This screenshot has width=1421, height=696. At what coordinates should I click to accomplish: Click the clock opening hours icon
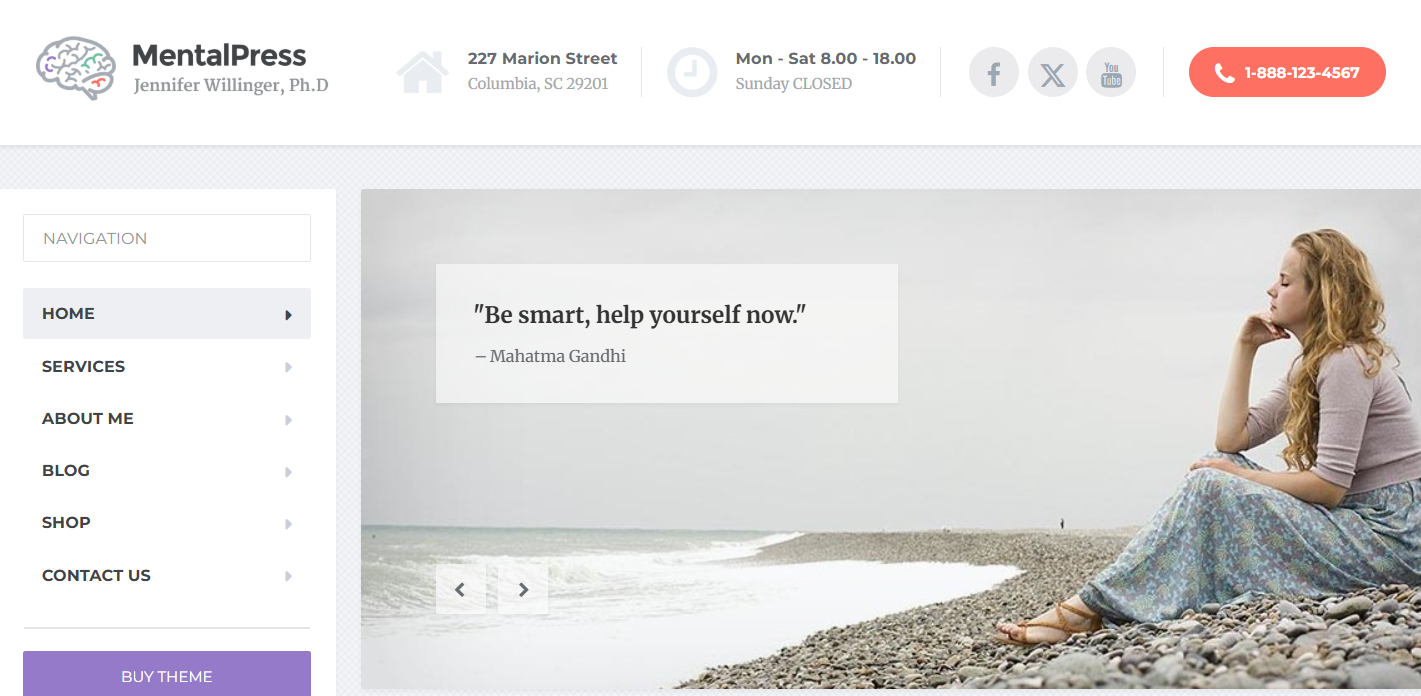[692, 72]
